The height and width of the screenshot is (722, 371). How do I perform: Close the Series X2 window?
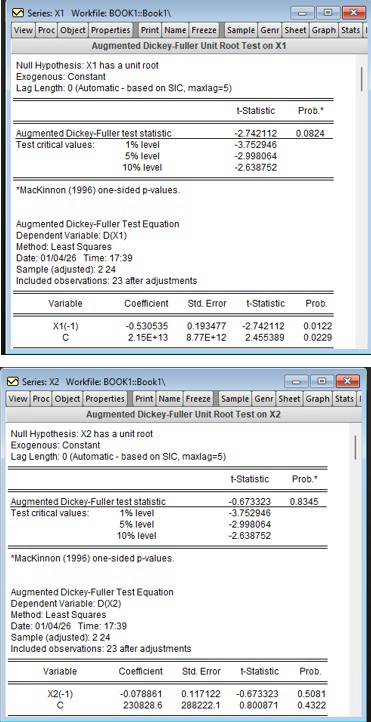point(348,381)
